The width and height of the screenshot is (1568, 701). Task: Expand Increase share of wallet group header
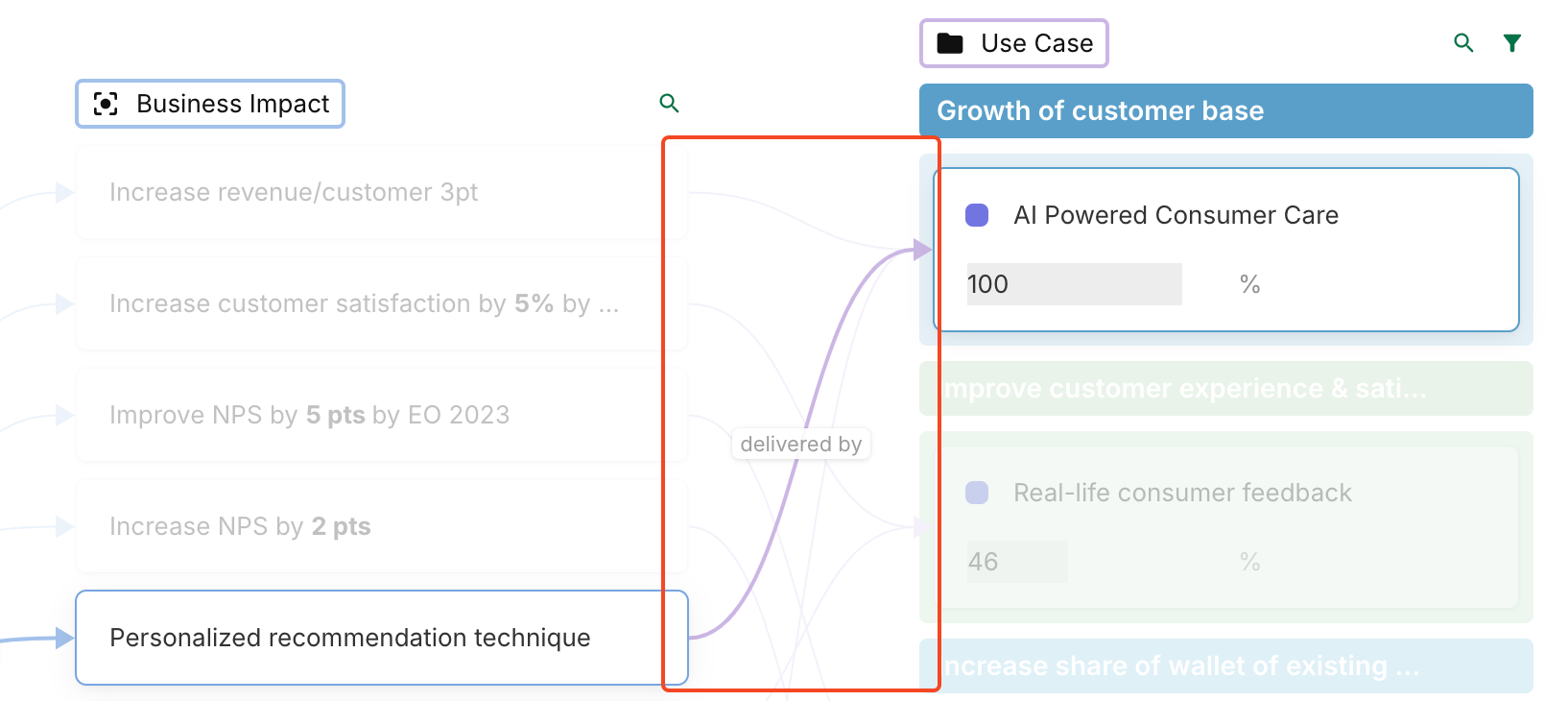point(1224,665)
